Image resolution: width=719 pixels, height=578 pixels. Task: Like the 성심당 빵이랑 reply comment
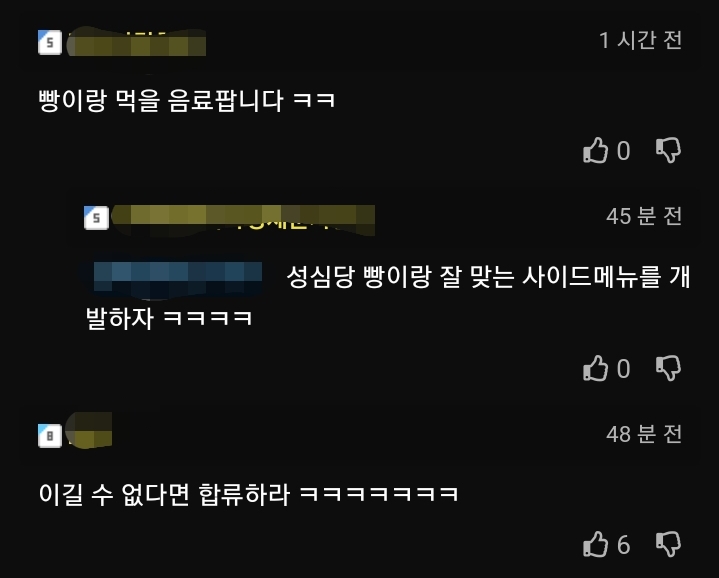click(595, 368)
